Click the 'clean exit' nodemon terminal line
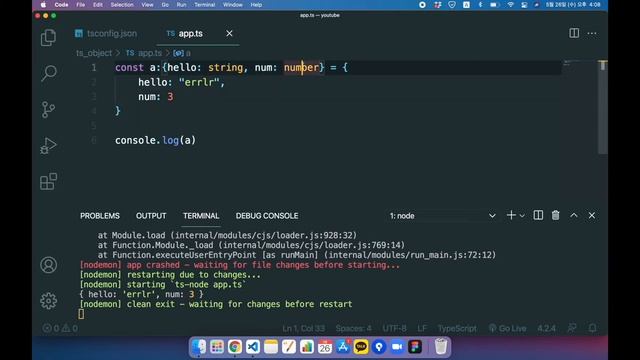640x360 pixels. 216,304
